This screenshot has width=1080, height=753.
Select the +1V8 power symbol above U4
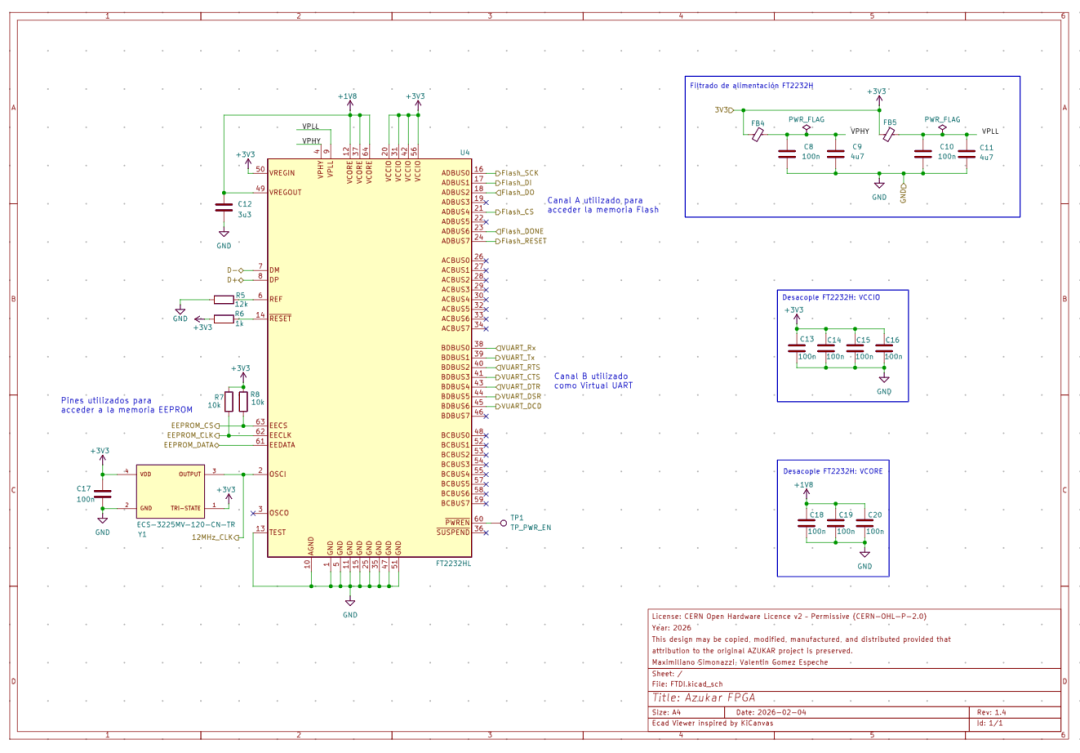click(348, 101)
